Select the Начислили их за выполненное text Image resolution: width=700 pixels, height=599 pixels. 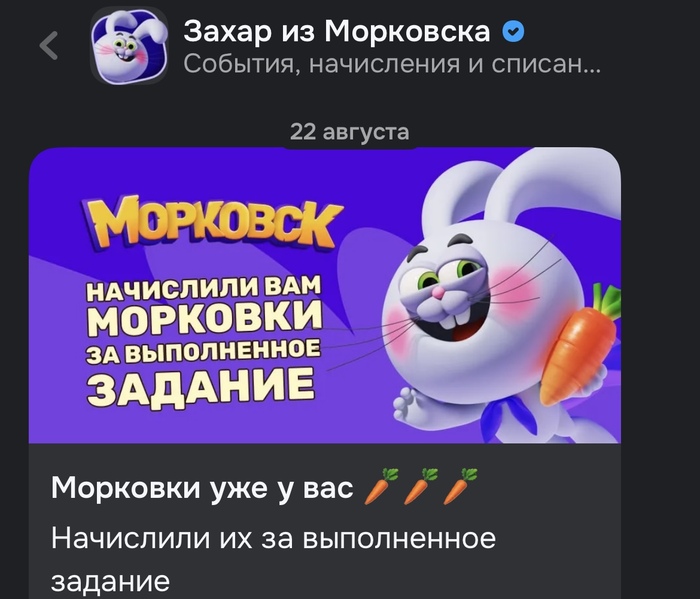pyautogui.click(x=273, y=538)
